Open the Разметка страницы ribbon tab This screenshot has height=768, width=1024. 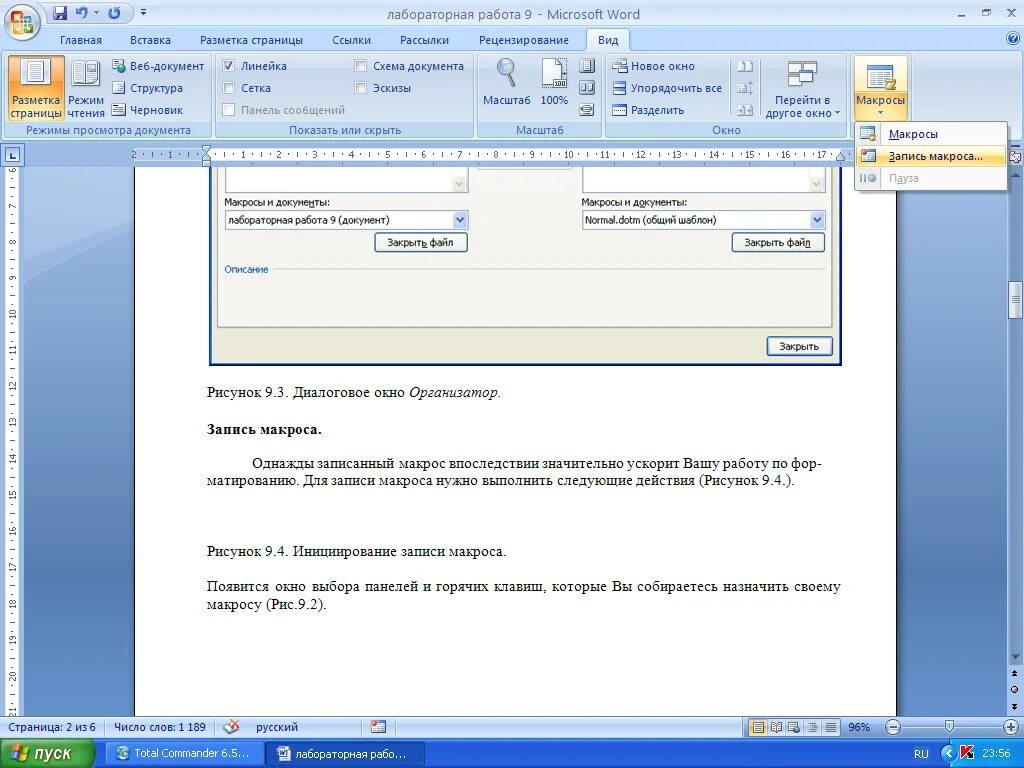click(251, 40)
